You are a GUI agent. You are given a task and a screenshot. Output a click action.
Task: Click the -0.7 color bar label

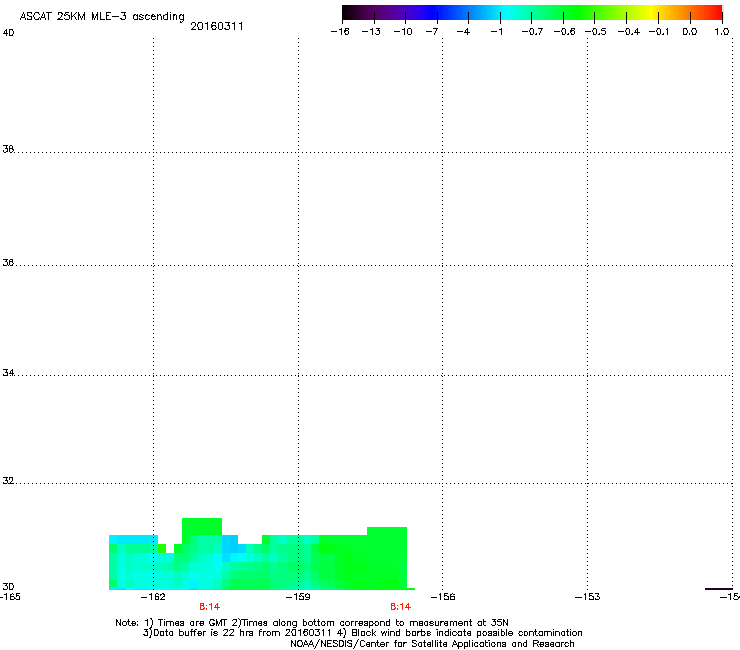point(532,32)
